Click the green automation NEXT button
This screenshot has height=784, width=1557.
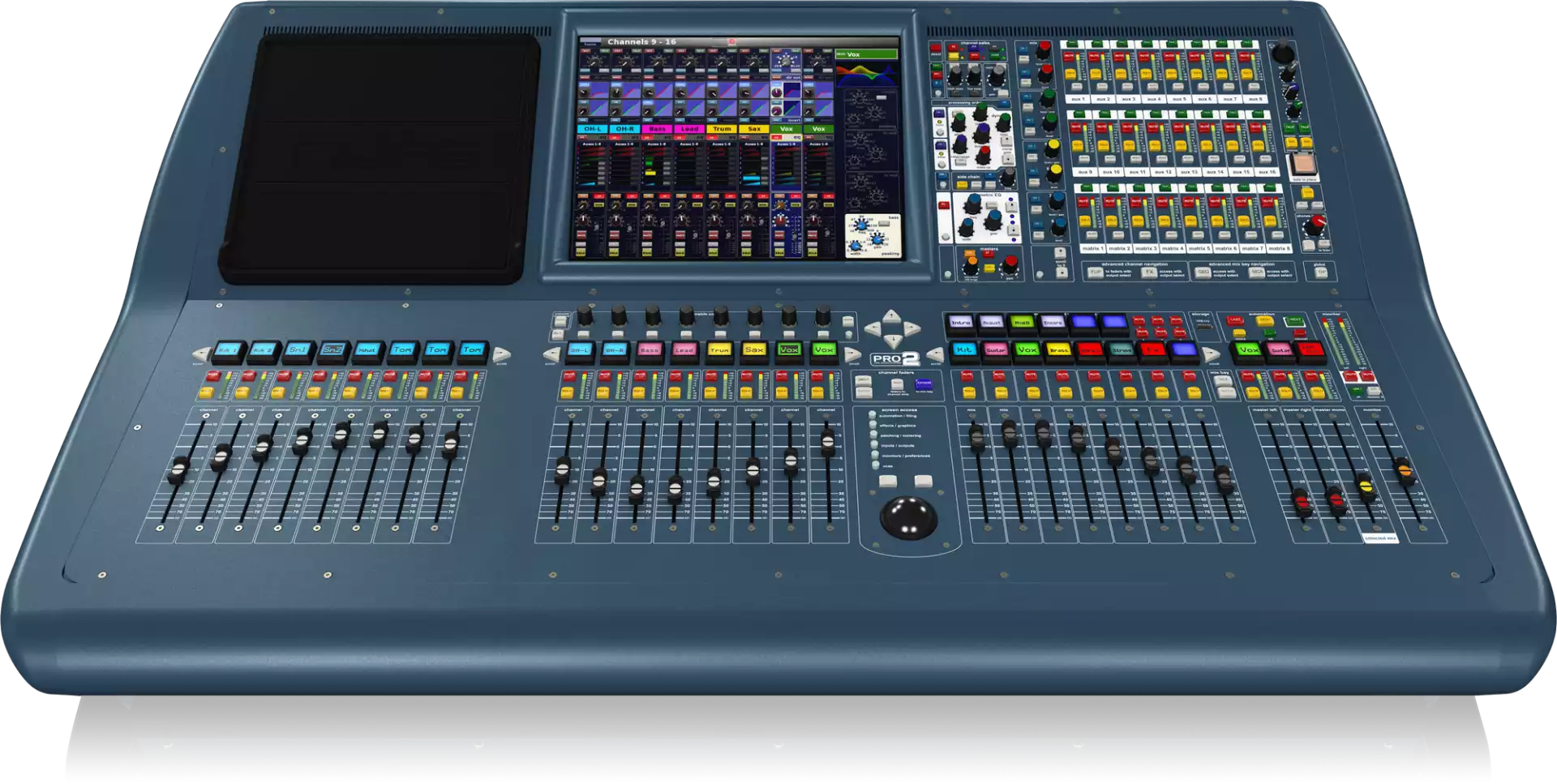coord(1294,321)
